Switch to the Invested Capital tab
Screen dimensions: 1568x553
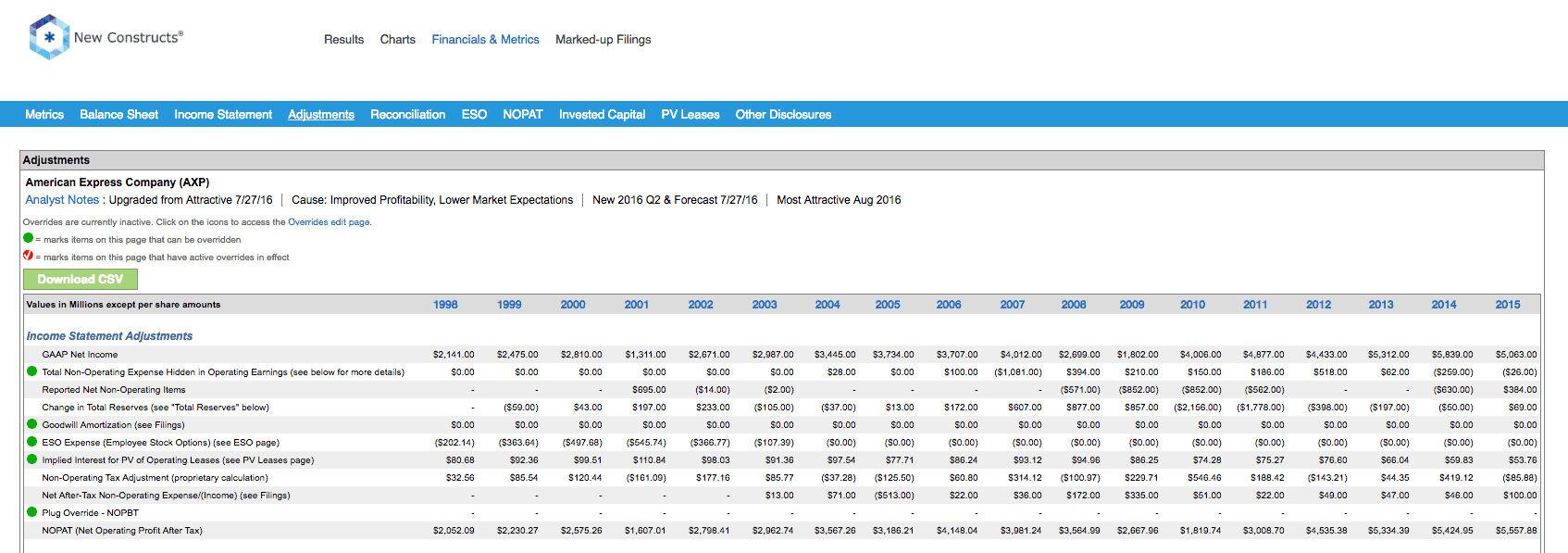[x=602, y=114]
